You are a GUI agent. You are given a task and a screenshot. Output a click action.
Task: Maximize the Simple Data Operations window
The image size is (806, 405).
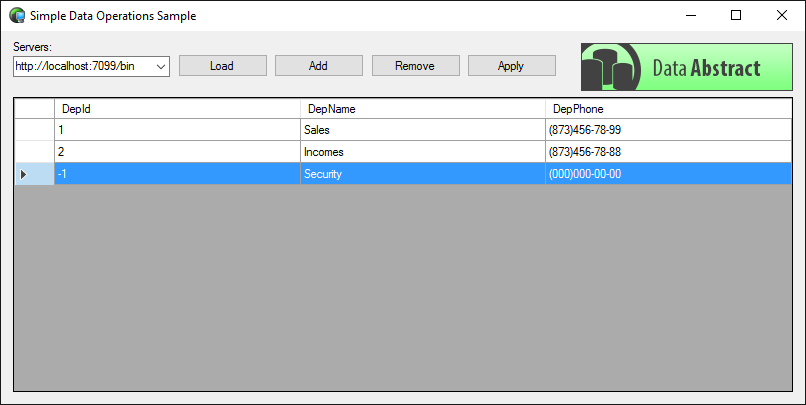click(x=736, y=15)
